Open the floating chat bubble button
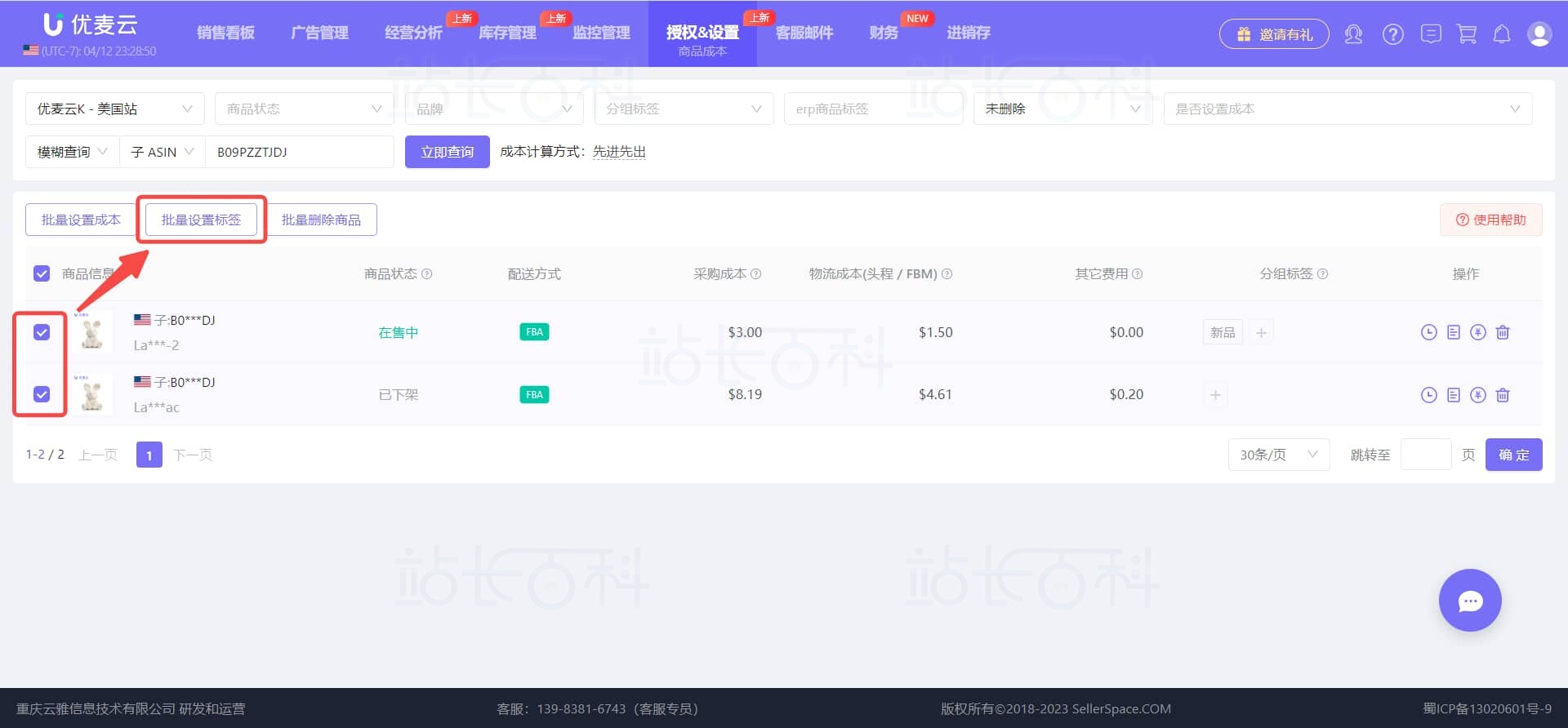The width and height of the screenshot is (1568, 728). [1470, 601]
